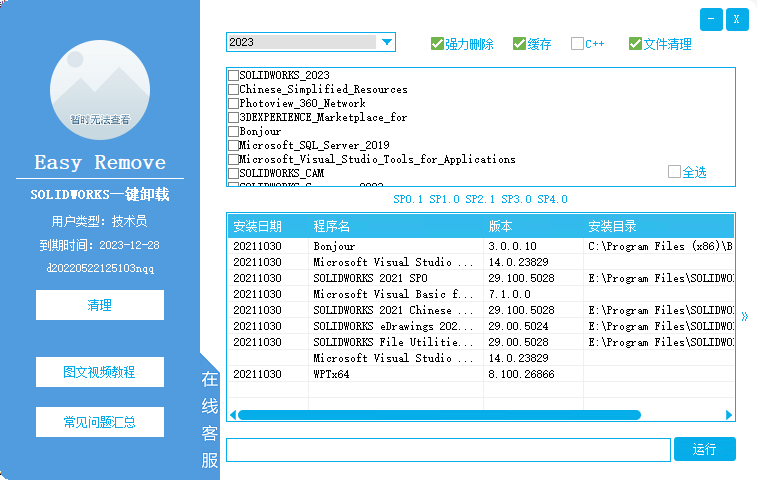
Task: Click the 清理 clean button
Action: [x=100, y=305]
